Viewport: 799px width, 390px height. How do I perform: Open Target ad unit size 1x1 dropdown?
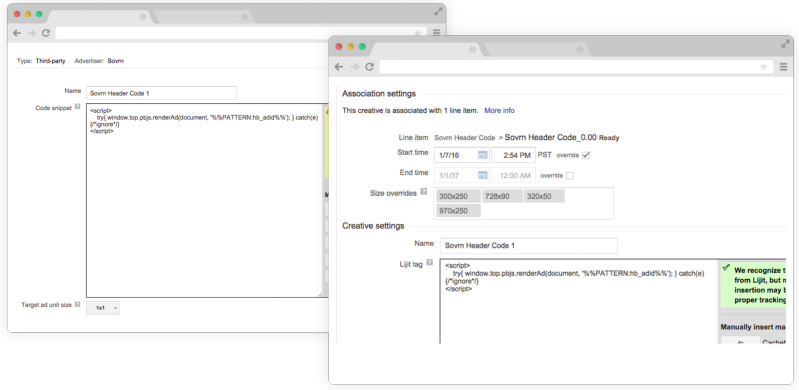[103, 308]
